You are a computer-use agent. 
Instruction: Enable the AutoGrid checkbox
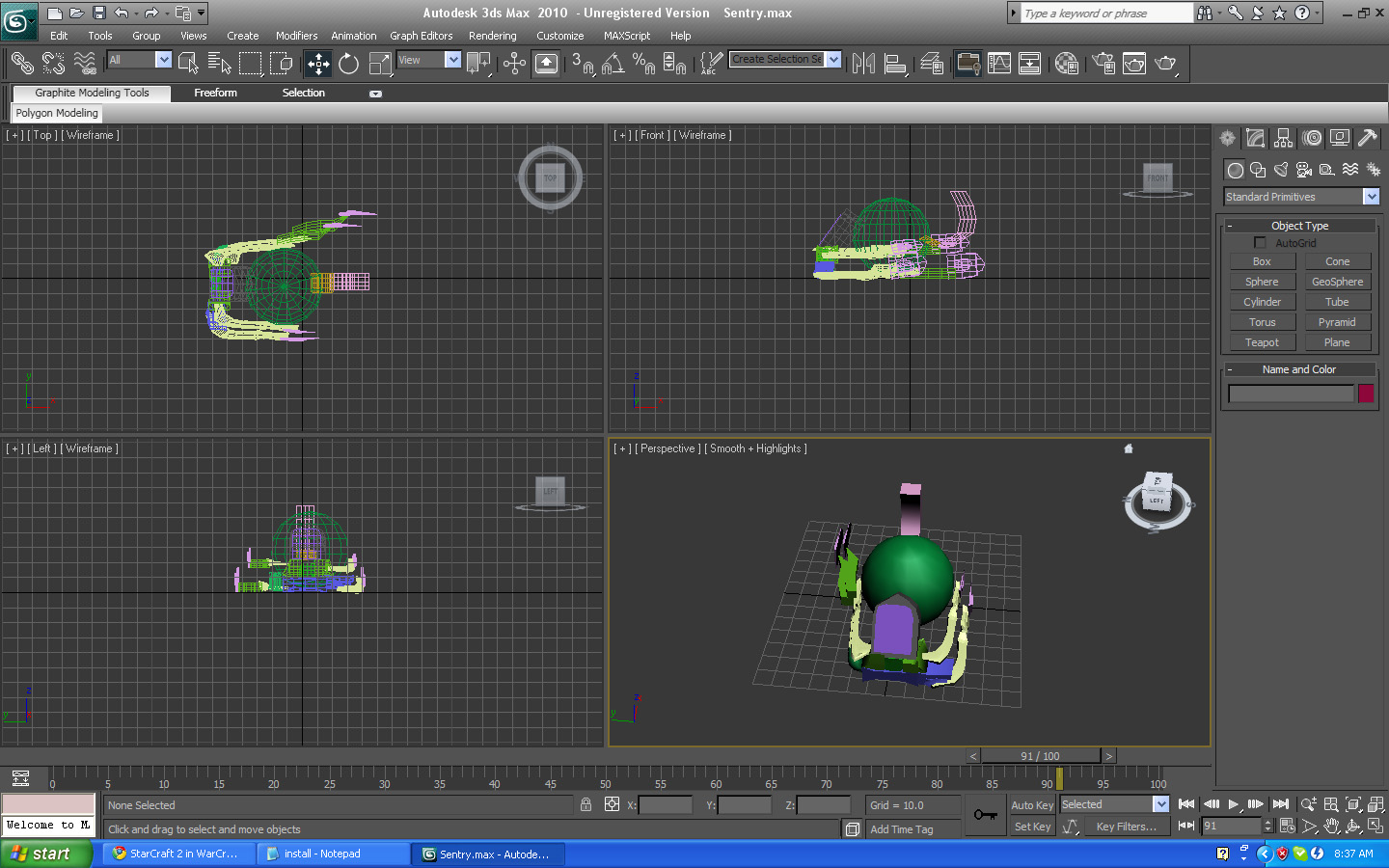1260,243
